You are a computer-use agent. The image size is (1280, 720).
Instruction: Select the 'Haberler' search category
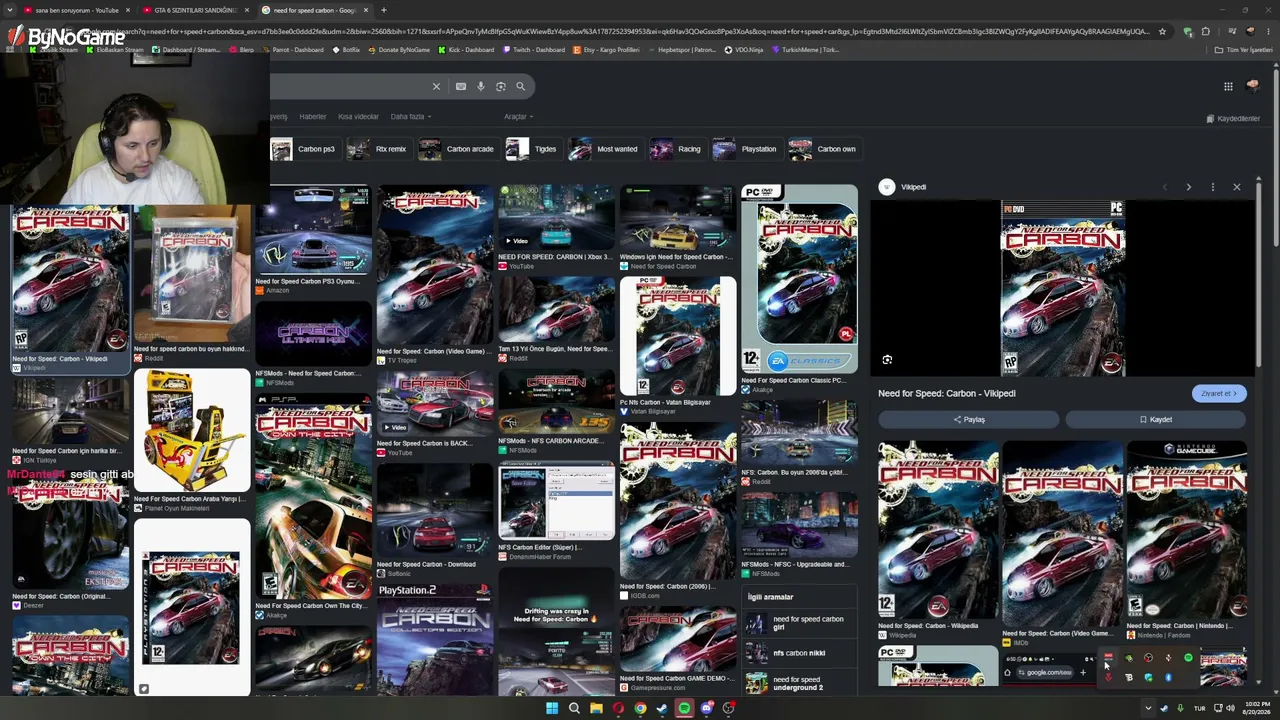point(313,117)
